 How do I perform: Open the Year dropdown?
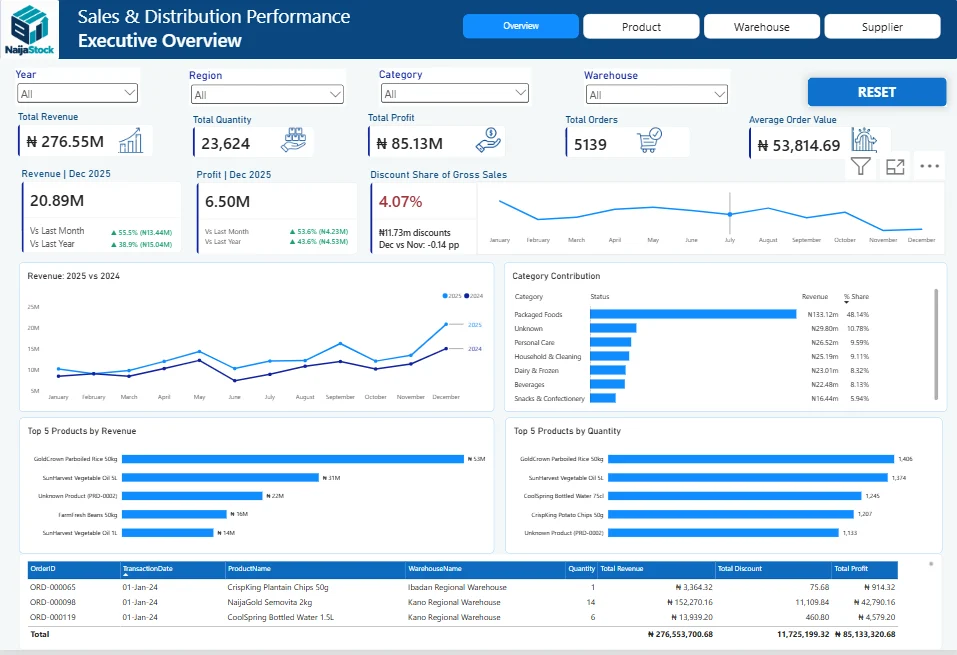[x=78, y=93]
